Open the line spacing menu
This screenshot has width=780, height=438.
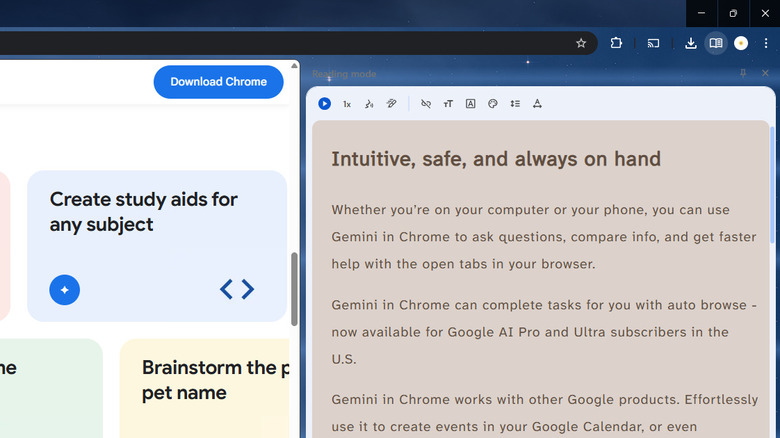tap(515, 104)
